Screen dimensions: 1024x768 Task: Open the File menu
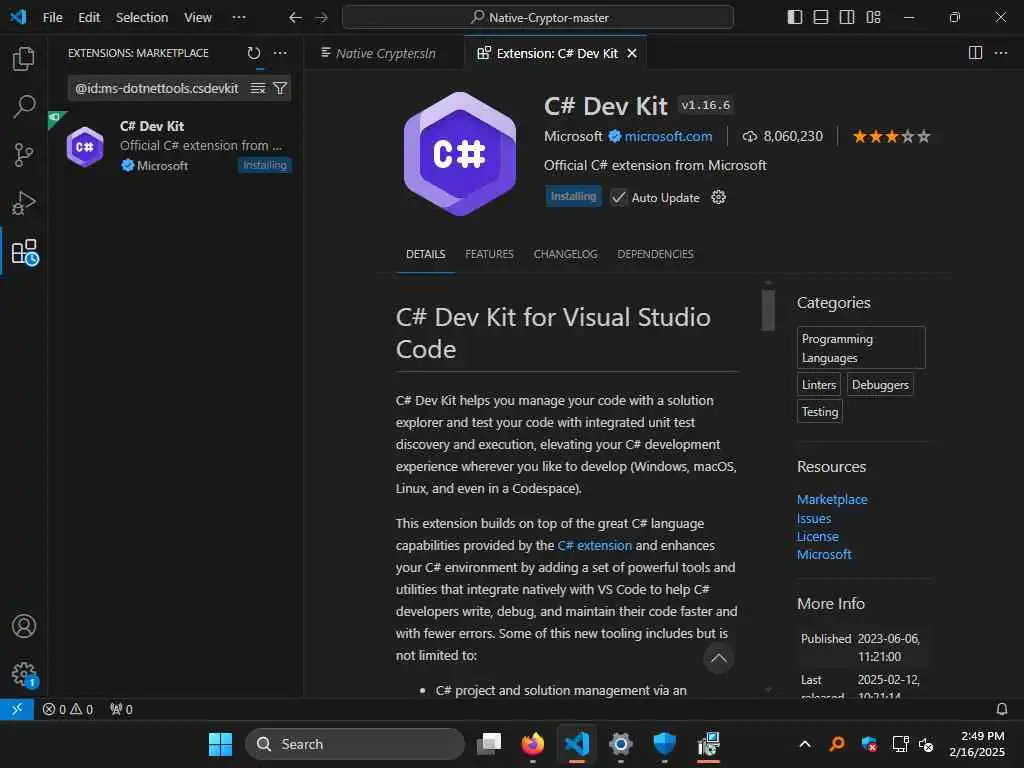pos(52,18)
